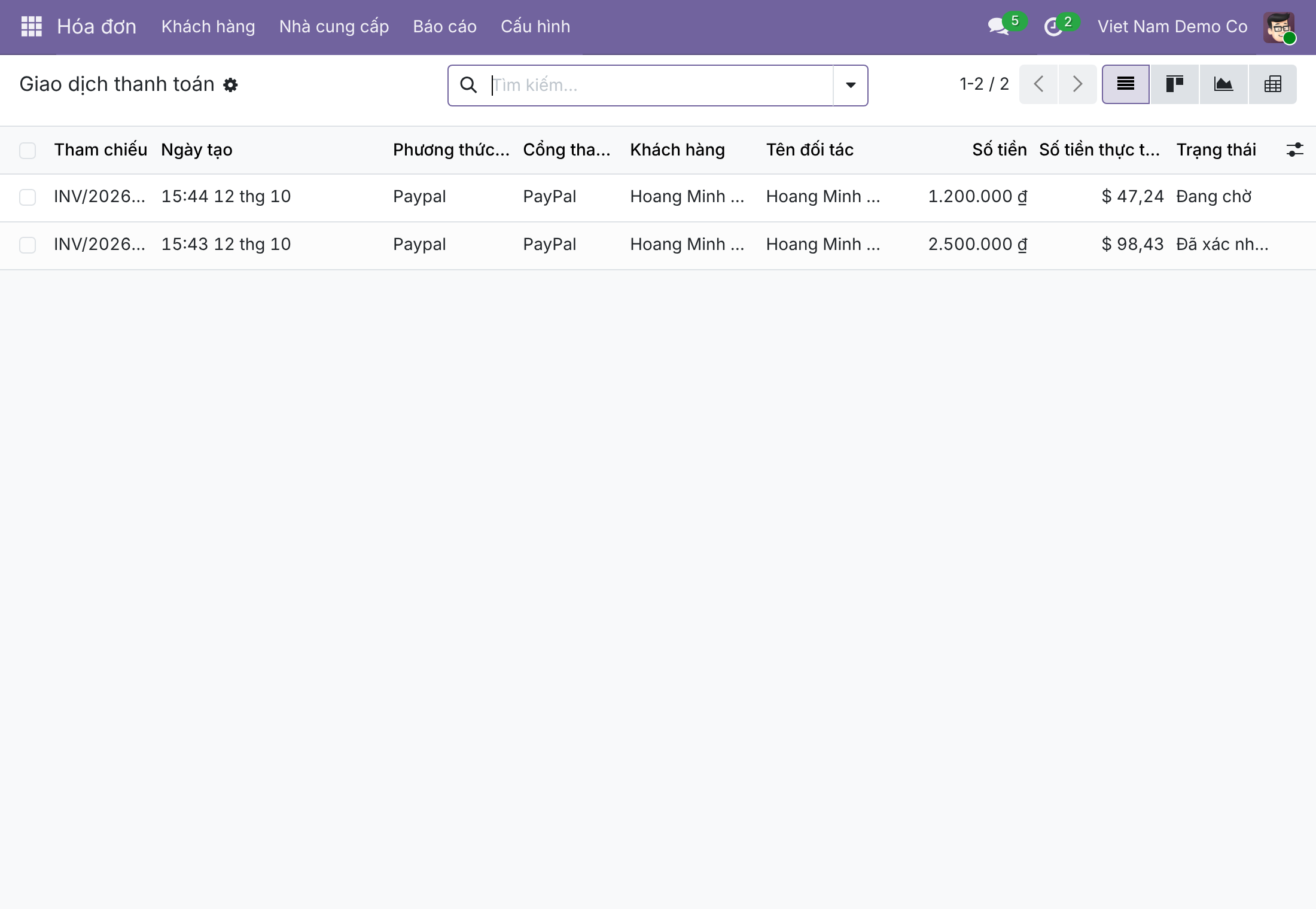Switch to graph view
The width and height of the screenshot is (1316, 909).
(1224, 84)
